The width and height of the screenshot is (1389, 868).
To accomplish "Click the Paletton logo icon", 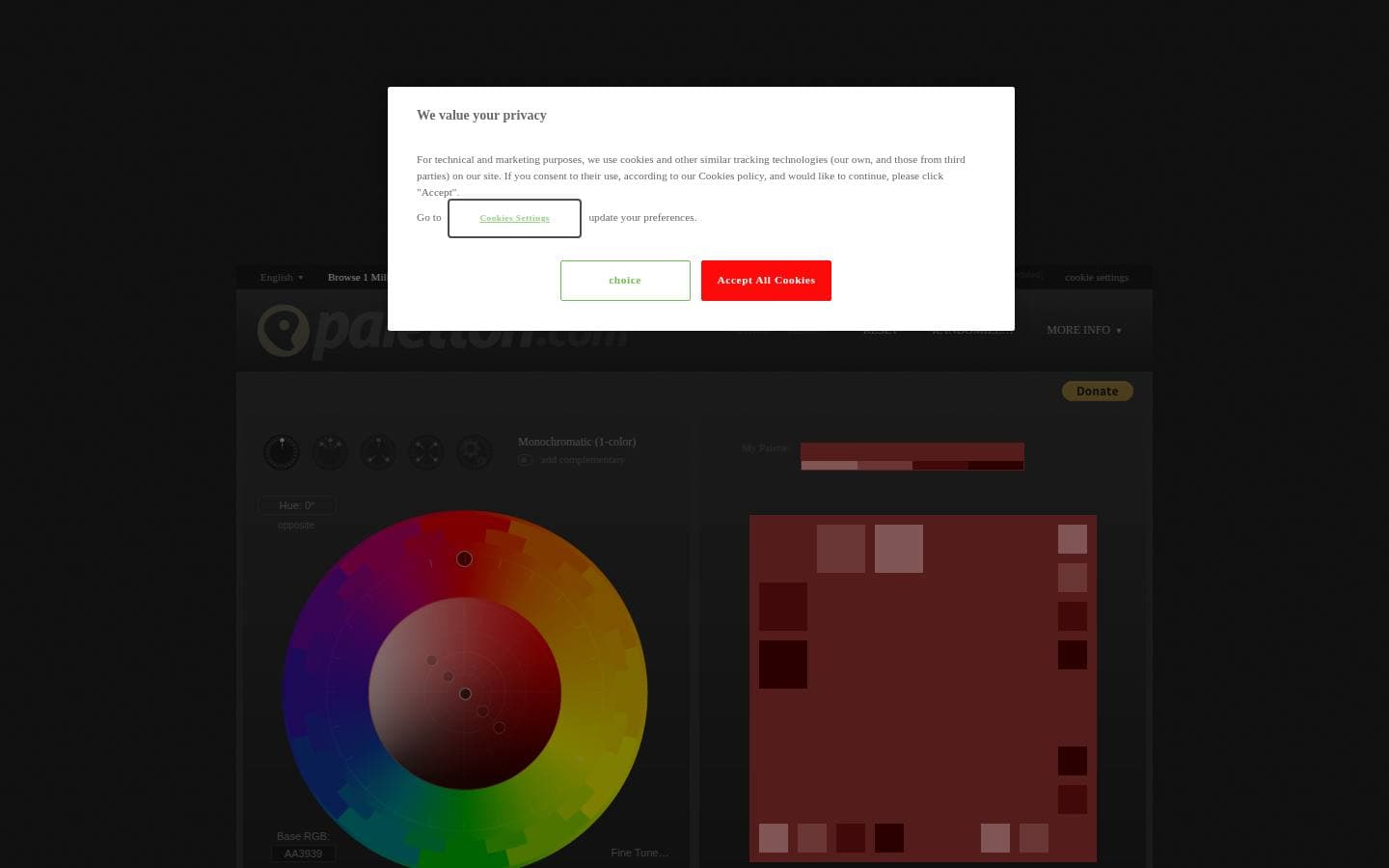I will pyautogui.click(x=283, y=331).
